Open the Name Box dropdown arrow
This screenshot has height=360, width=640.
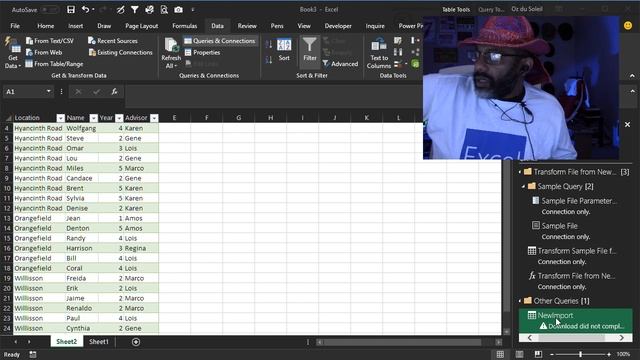(x=49, y=91)
